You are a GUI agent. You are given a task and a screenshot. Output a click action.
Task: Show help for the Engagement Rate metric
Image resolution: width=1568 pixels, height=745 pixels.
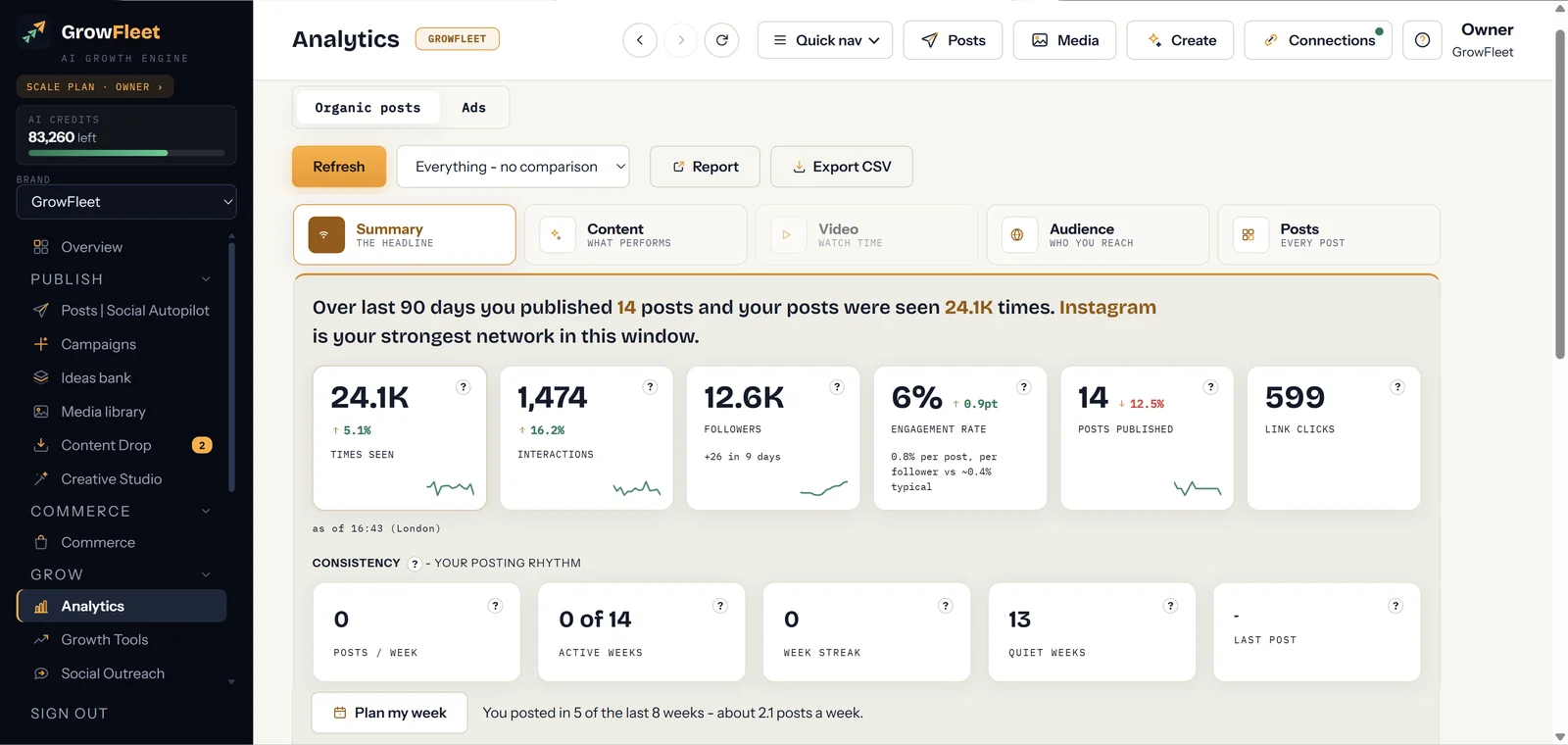coord(1024,387)
